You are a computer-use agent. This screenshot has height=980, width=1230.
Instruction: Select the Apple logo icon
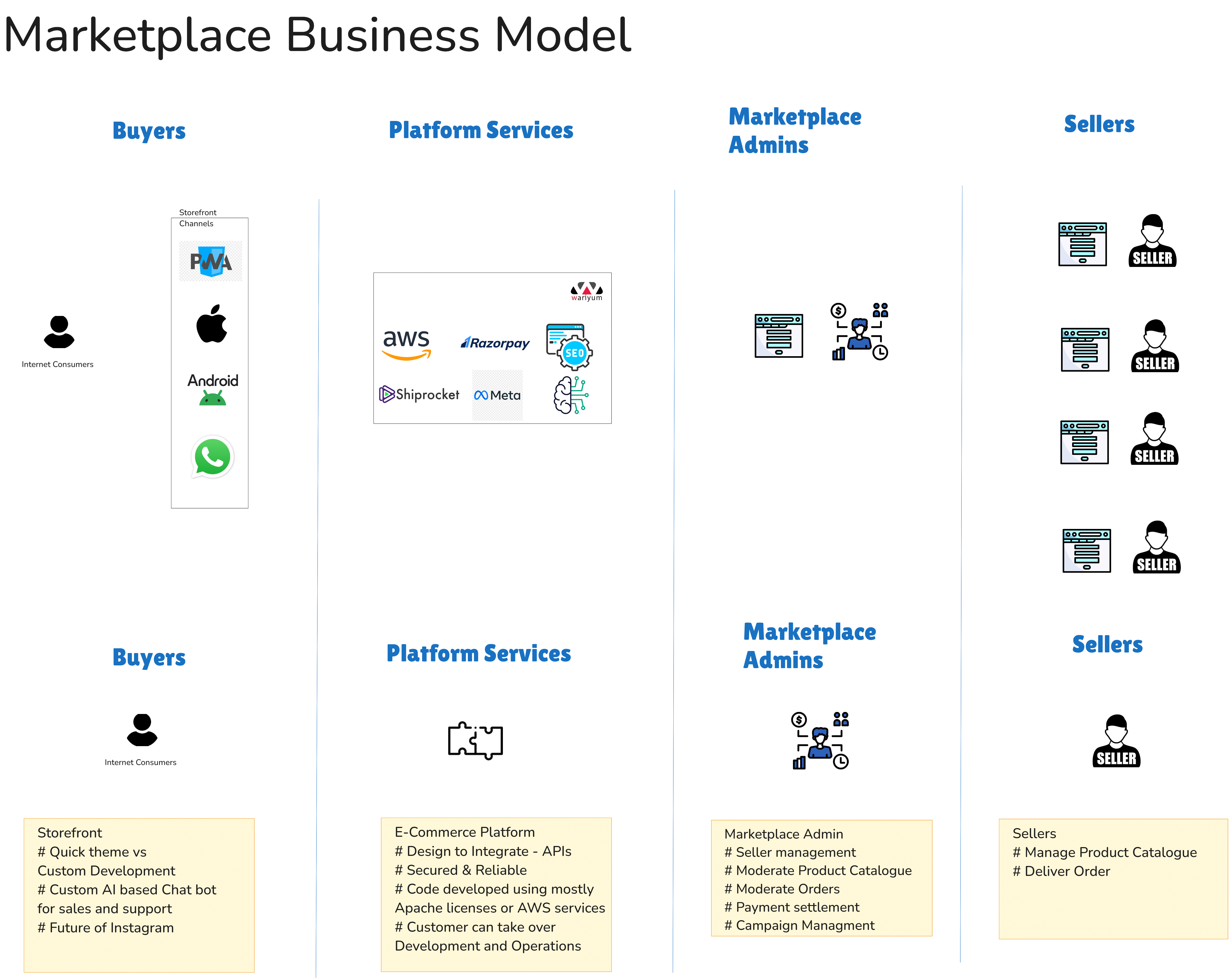coord(212,323)
